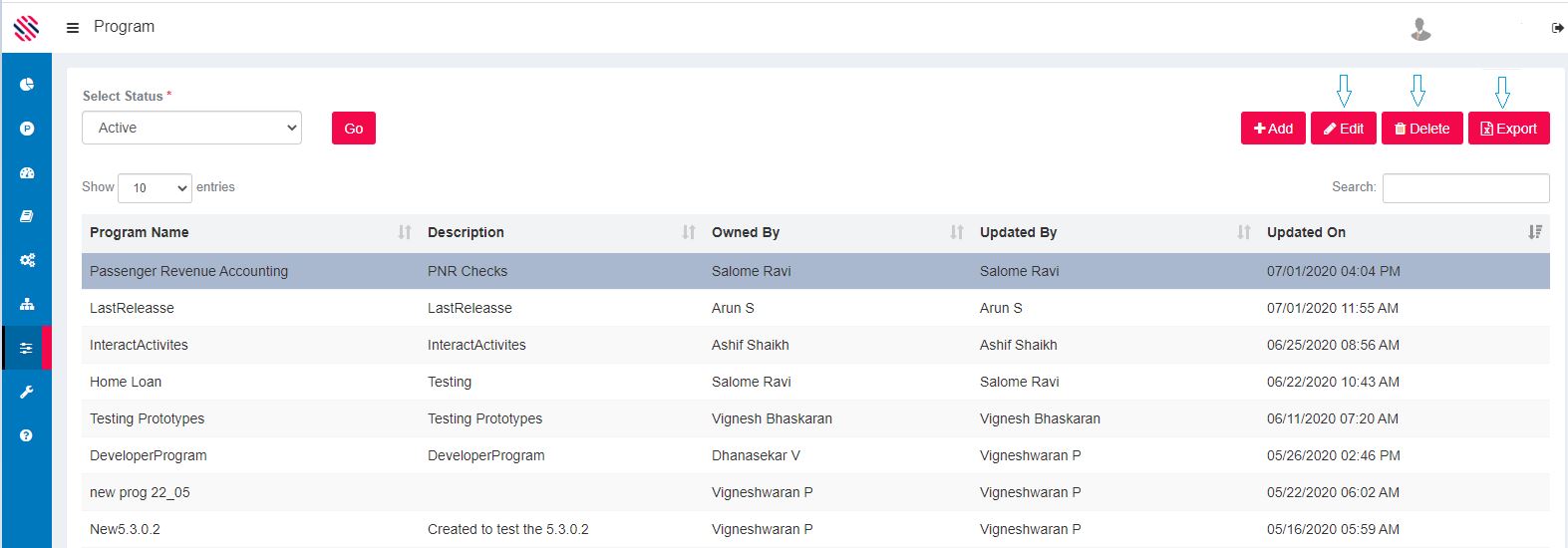Open the user profile avatar
The height and width of the screenshot is (548, 1568).
(x=1420, y=29)
